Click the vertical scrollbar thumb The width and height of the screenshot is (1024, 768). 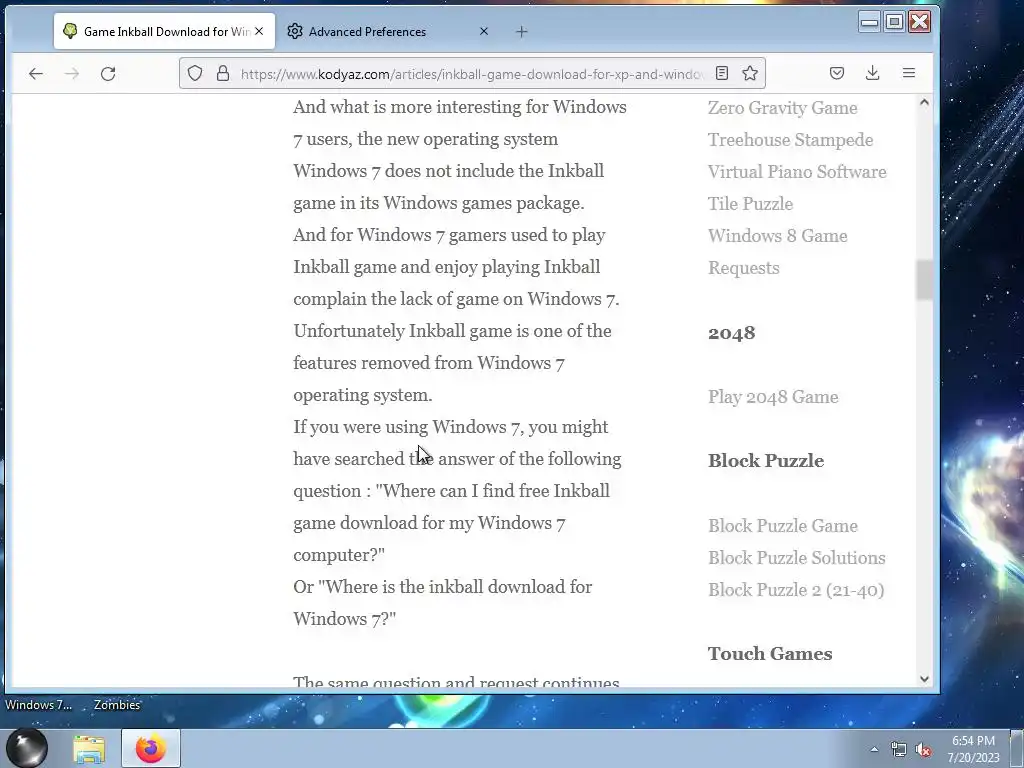pyautogui.click(x=924, y=280)
